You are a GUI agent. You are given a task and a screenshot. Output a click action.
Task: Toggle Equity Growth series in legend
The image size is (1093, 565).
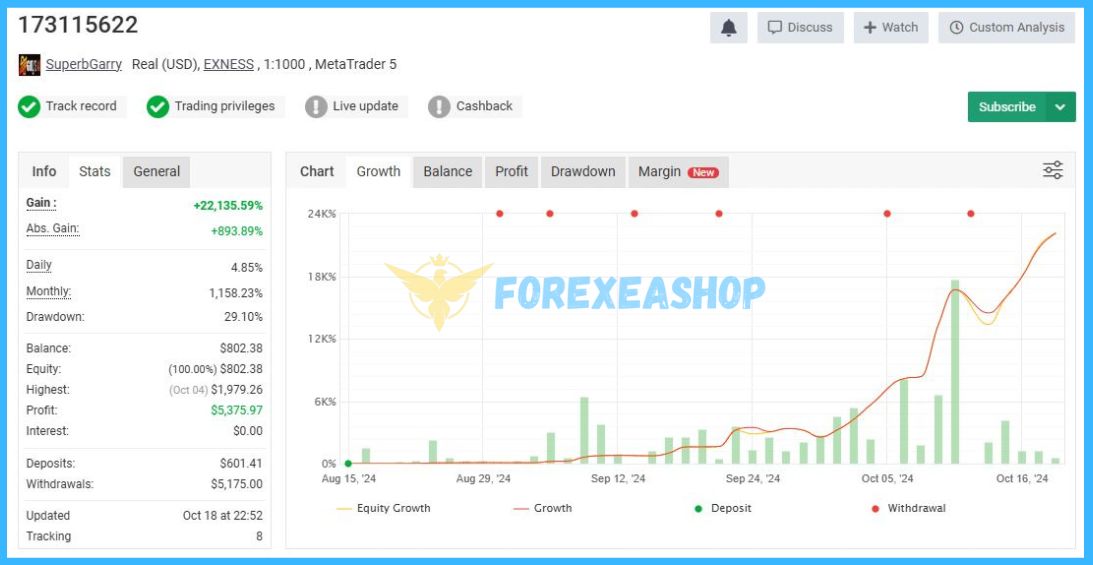[x=383, y=509]
